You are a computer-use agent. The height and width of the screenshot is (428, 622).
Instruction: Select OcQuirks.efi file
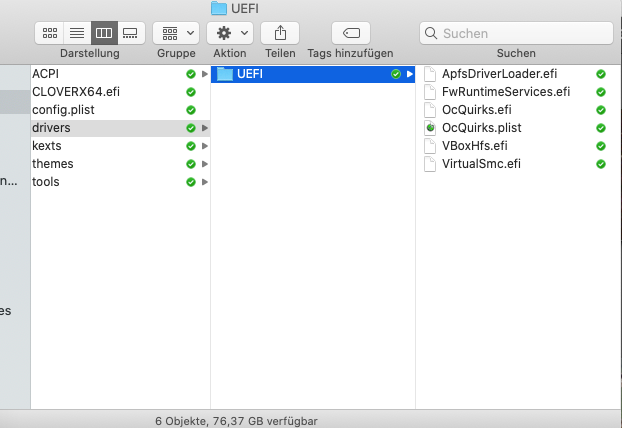coord(477,110)
